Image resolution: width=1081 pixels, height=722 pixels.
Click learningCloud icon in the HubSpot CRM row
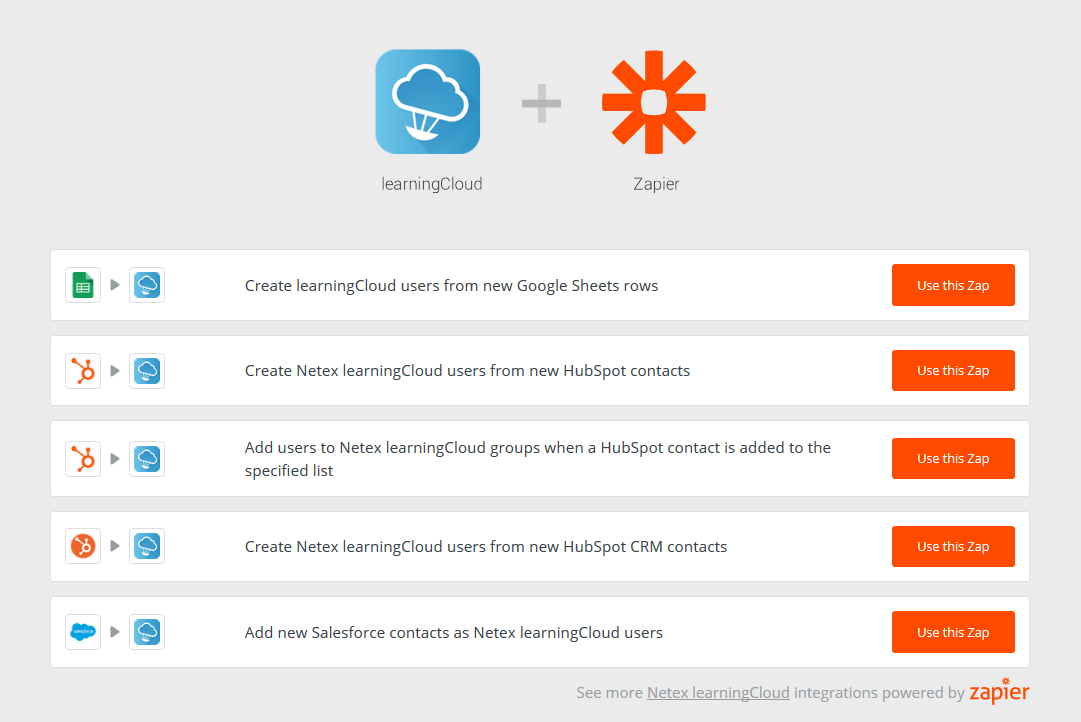click(147, 546)
